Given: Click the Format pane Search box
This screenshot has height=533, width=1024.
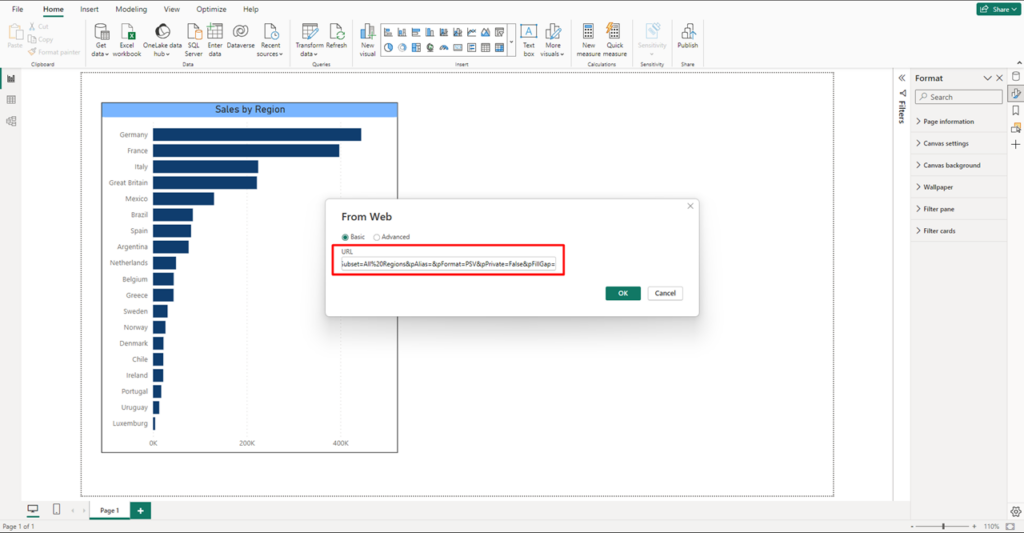Looking at the screenshot, I should tap(959, 97).
